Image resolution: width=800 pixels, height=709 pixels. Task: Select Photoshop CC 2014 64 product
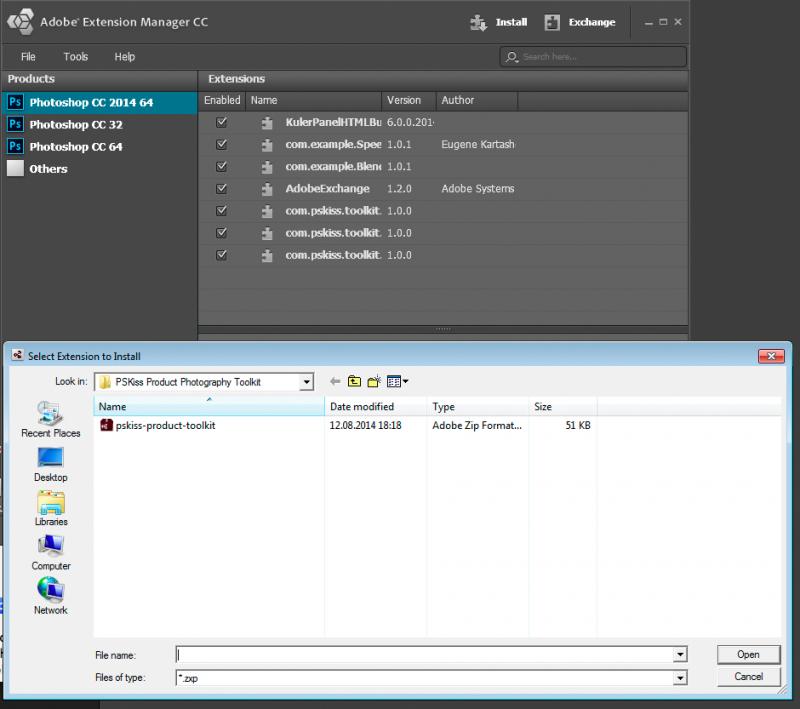(99, 103)
